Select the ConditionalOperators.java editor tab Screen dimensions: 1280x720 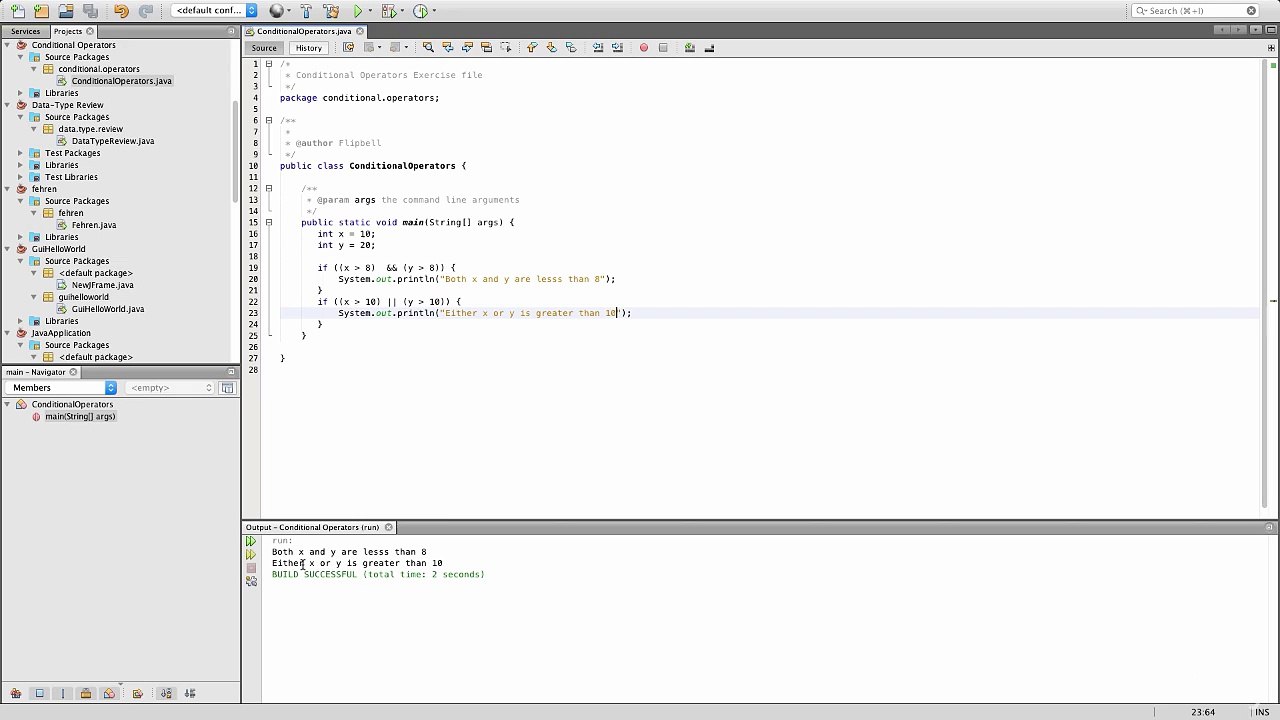pos(304,31)
